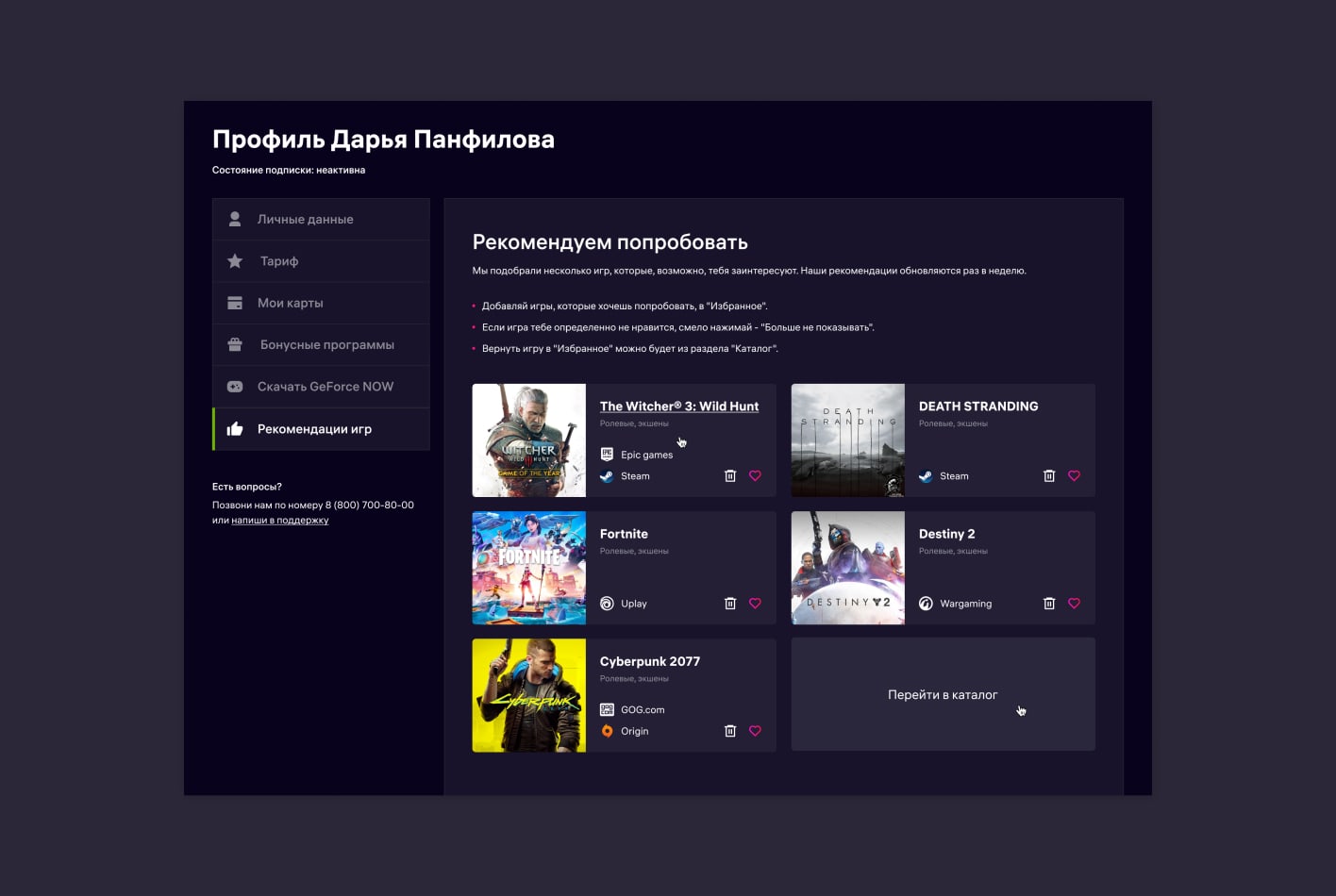1336x896 pixels.
Task: Click GOG.com store label
Action: [643, 709]
